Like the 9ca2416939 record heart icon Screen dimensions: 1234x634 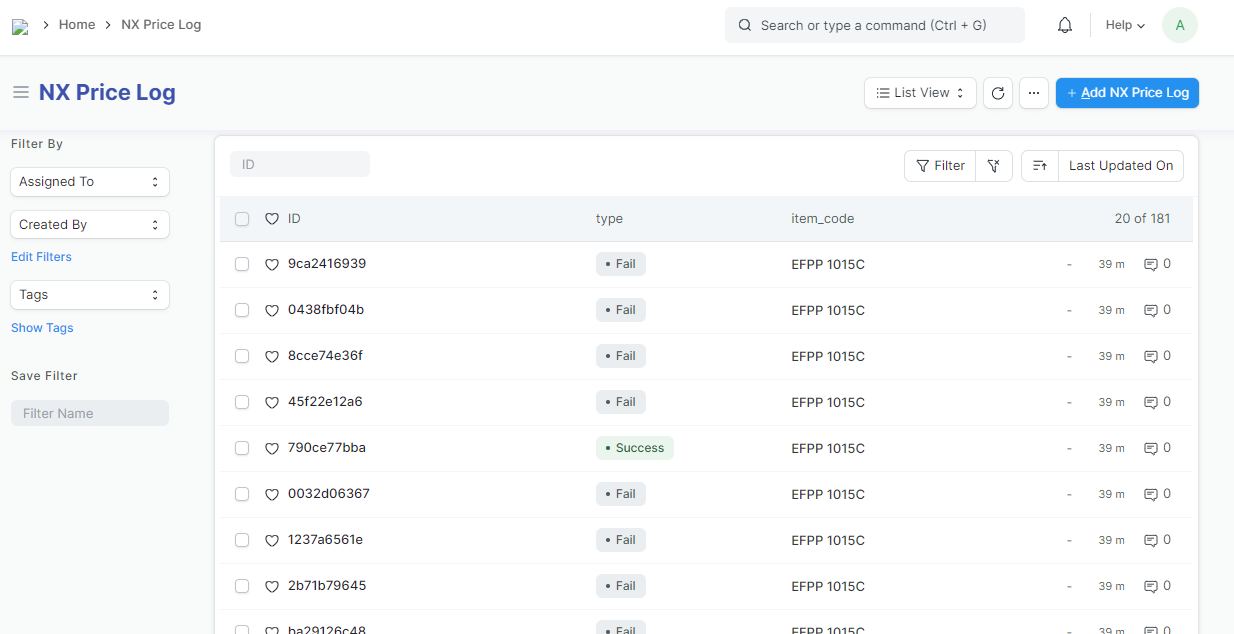[271, 265]
